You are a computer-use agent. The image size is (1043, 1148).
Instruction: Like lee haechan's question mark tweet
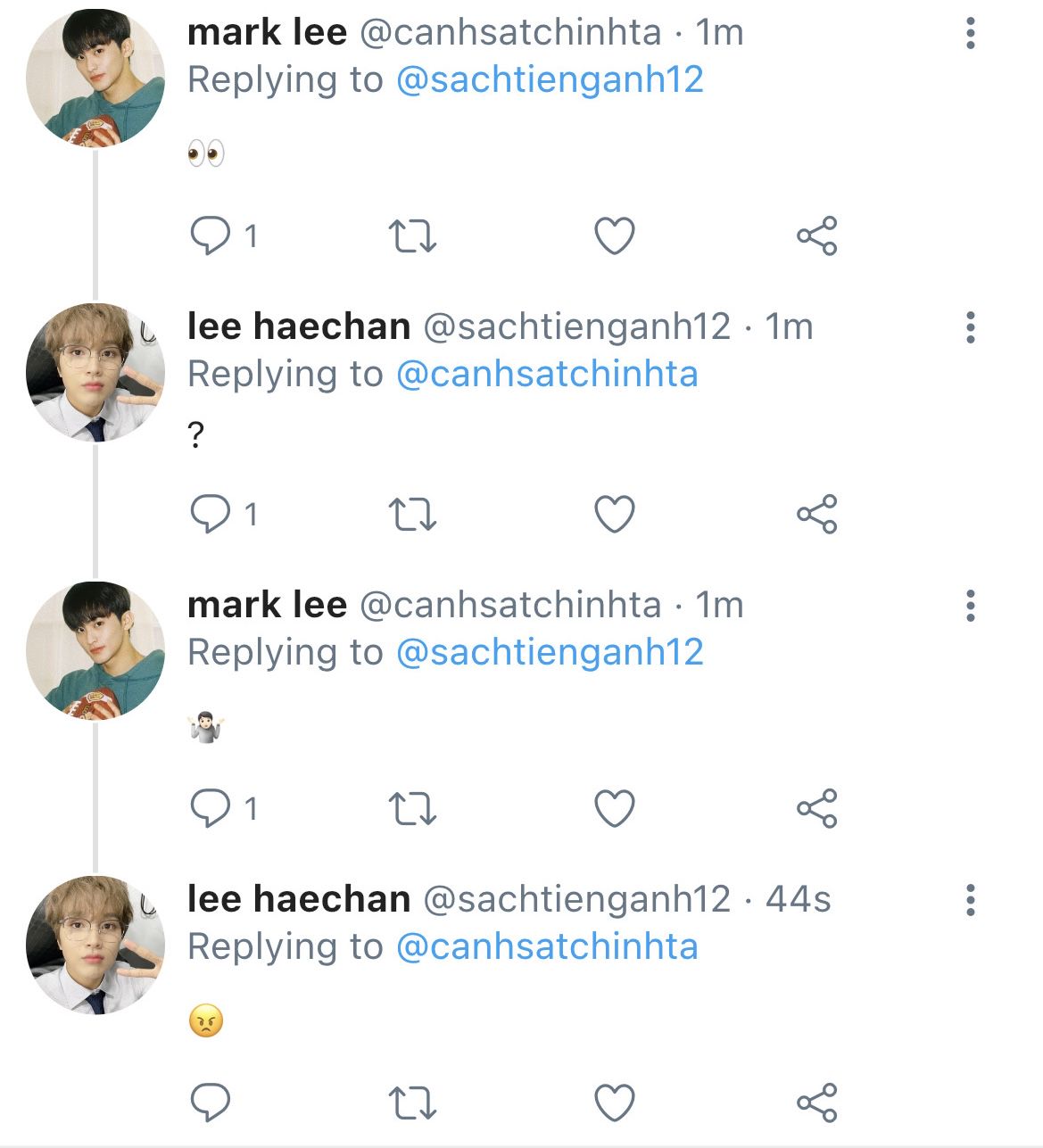615,515
